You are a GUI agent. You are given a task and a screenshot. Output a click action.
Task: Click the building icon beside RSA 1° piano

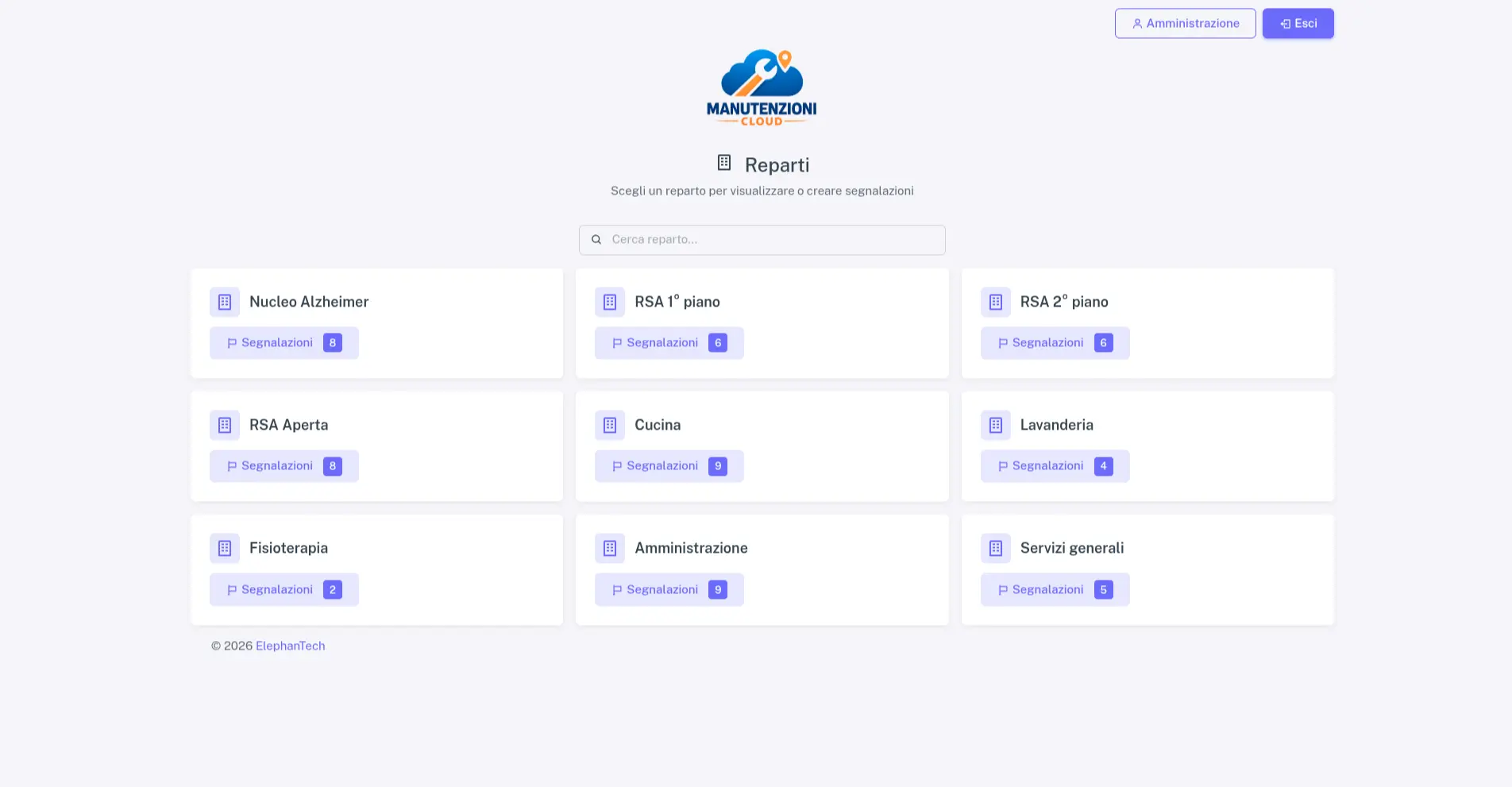click(x=610, y=302)
